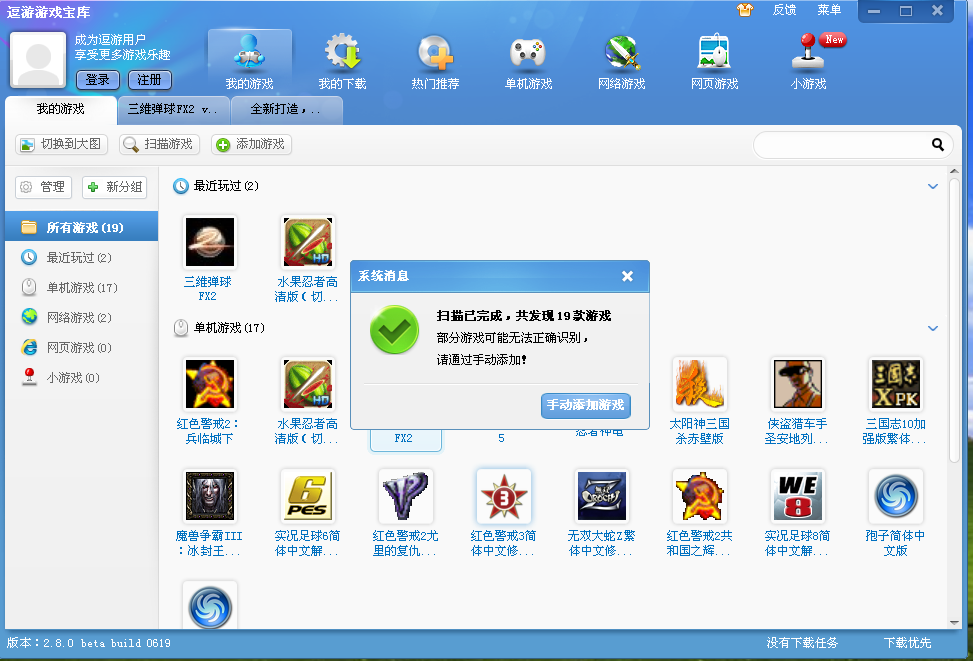Collapse the 最近玩过 group chevron
This screenshot has height=661, width=973.
pyautogui.click(x=932, y=186)
